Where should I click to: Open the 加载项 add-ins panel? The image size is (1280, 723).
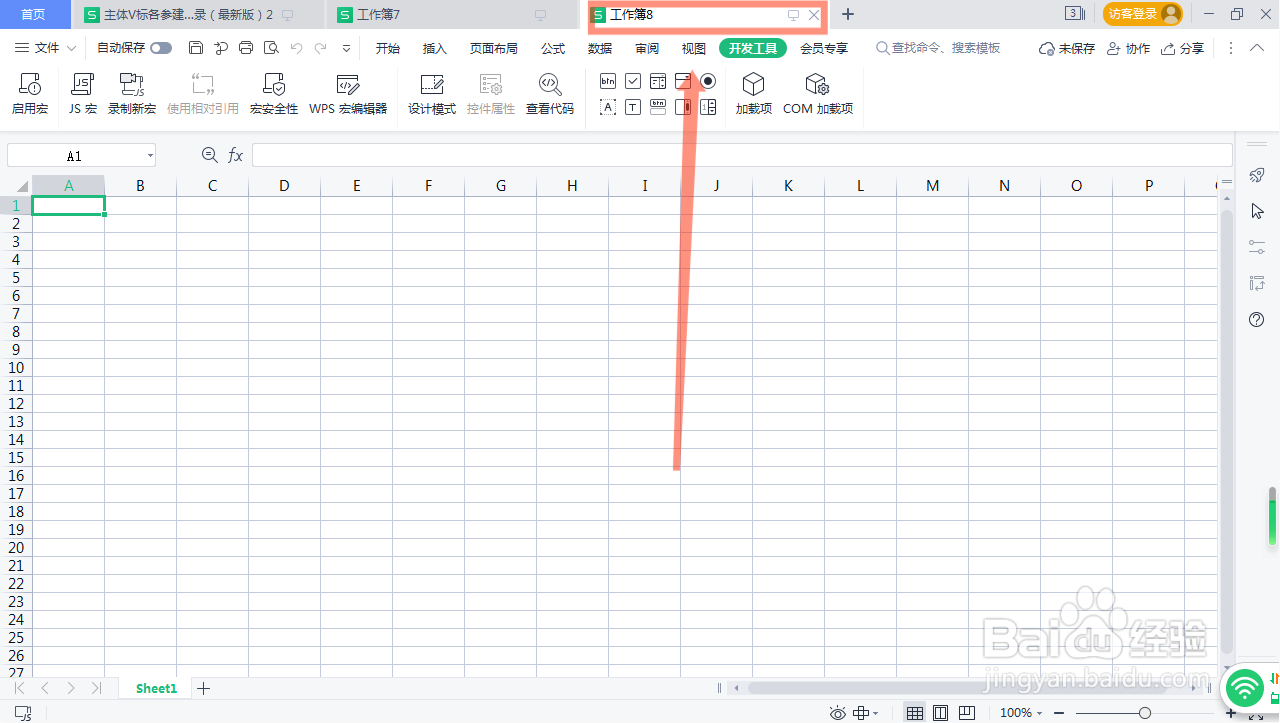click(753, 93)
